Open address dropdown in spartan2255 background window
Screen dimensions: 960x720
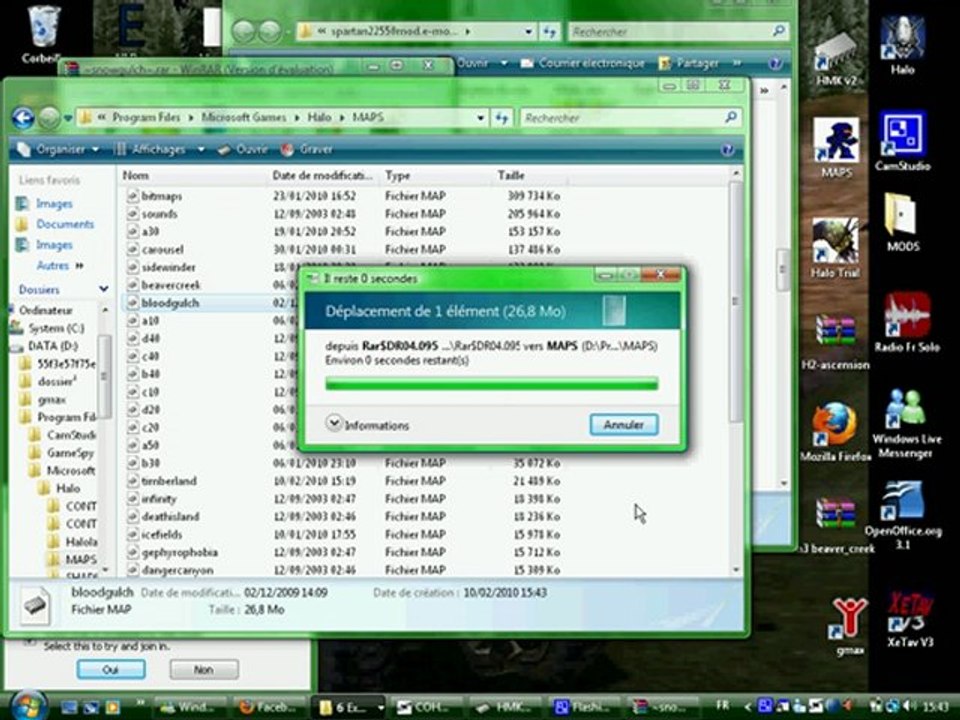tap(528, 31)
